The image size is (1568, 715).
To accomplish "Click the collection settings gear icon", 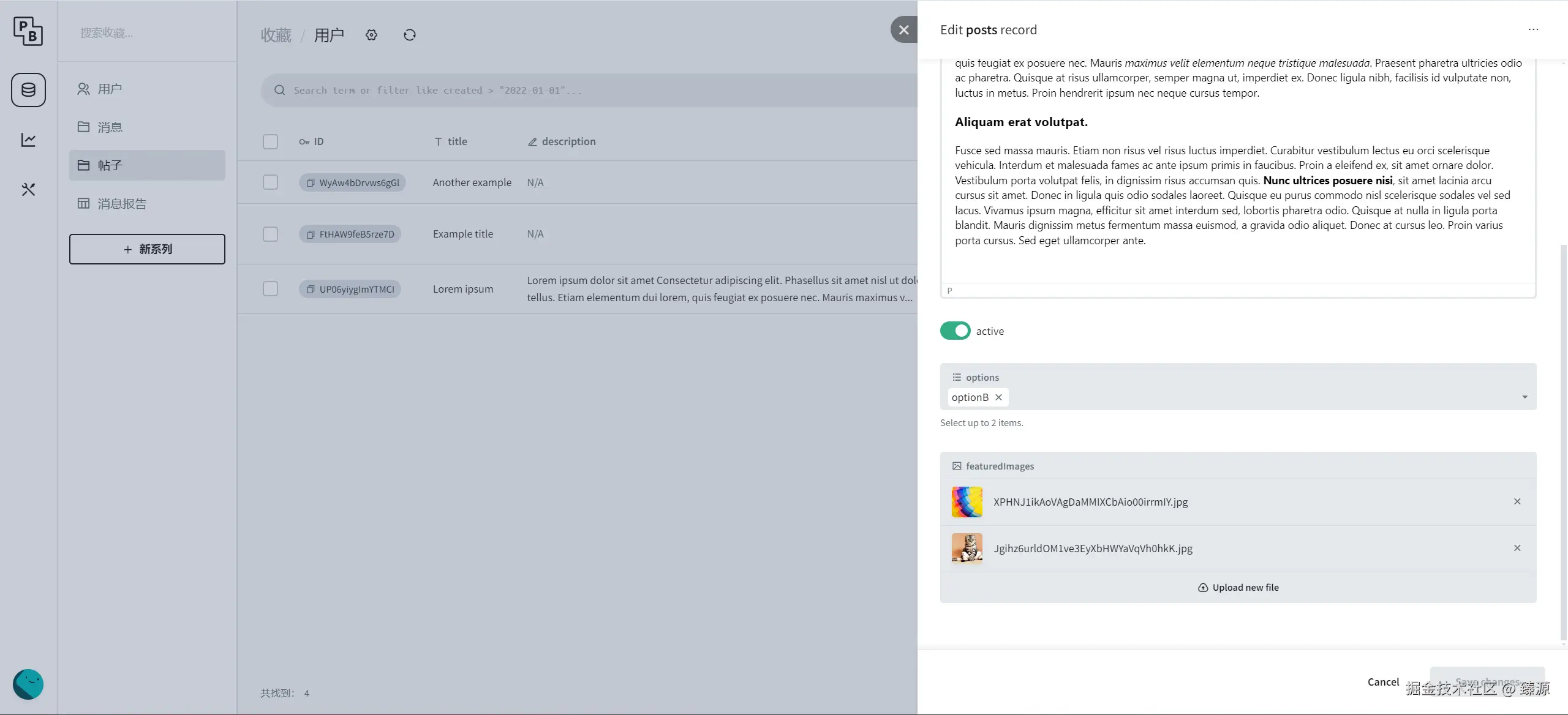I will click(371, 35).
